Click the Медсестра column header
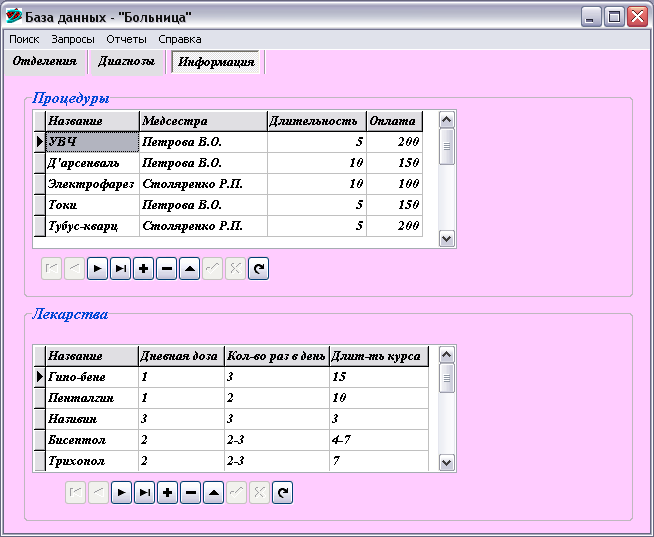Screen dimensions: 654x537 203,121
